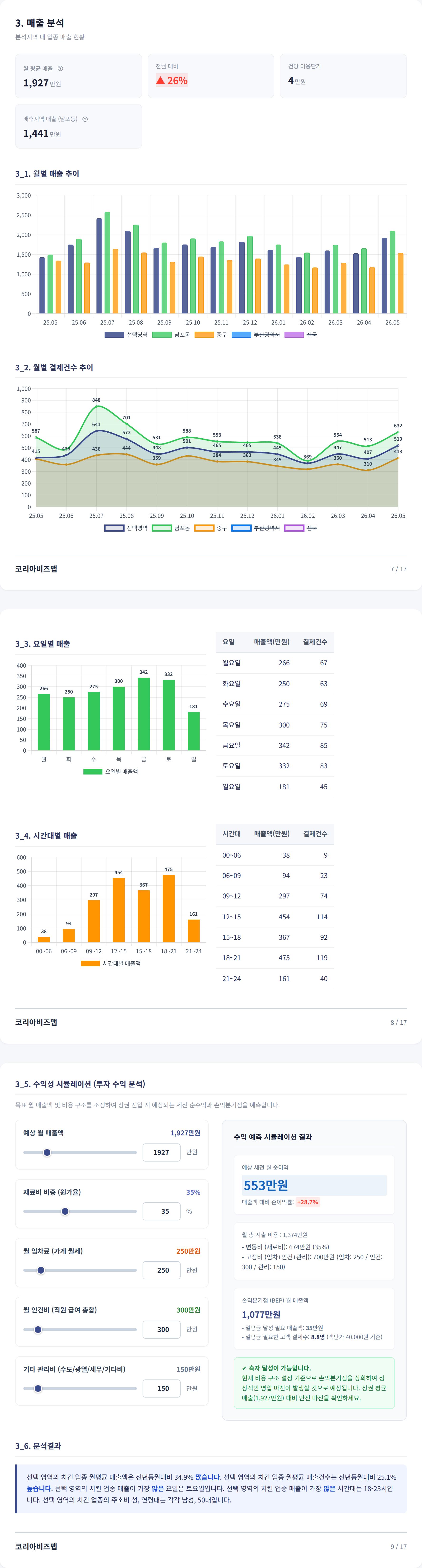Click the 1,441만원 hinterland sales value
This screenshot has width=422, height=1568.
pyautogui.click(x=42, y=133)
